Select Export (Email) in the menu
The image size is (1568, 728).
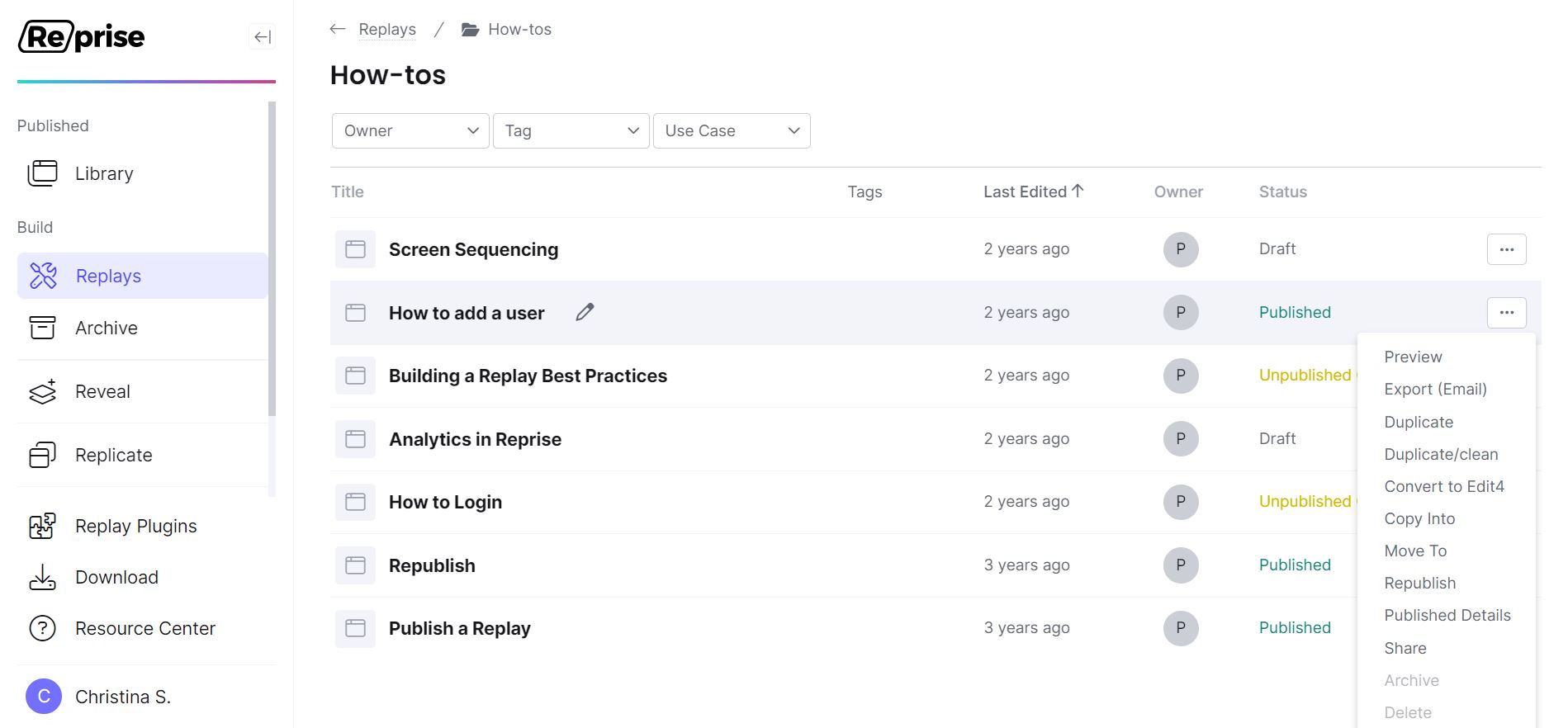click(x=1436, y=389)
